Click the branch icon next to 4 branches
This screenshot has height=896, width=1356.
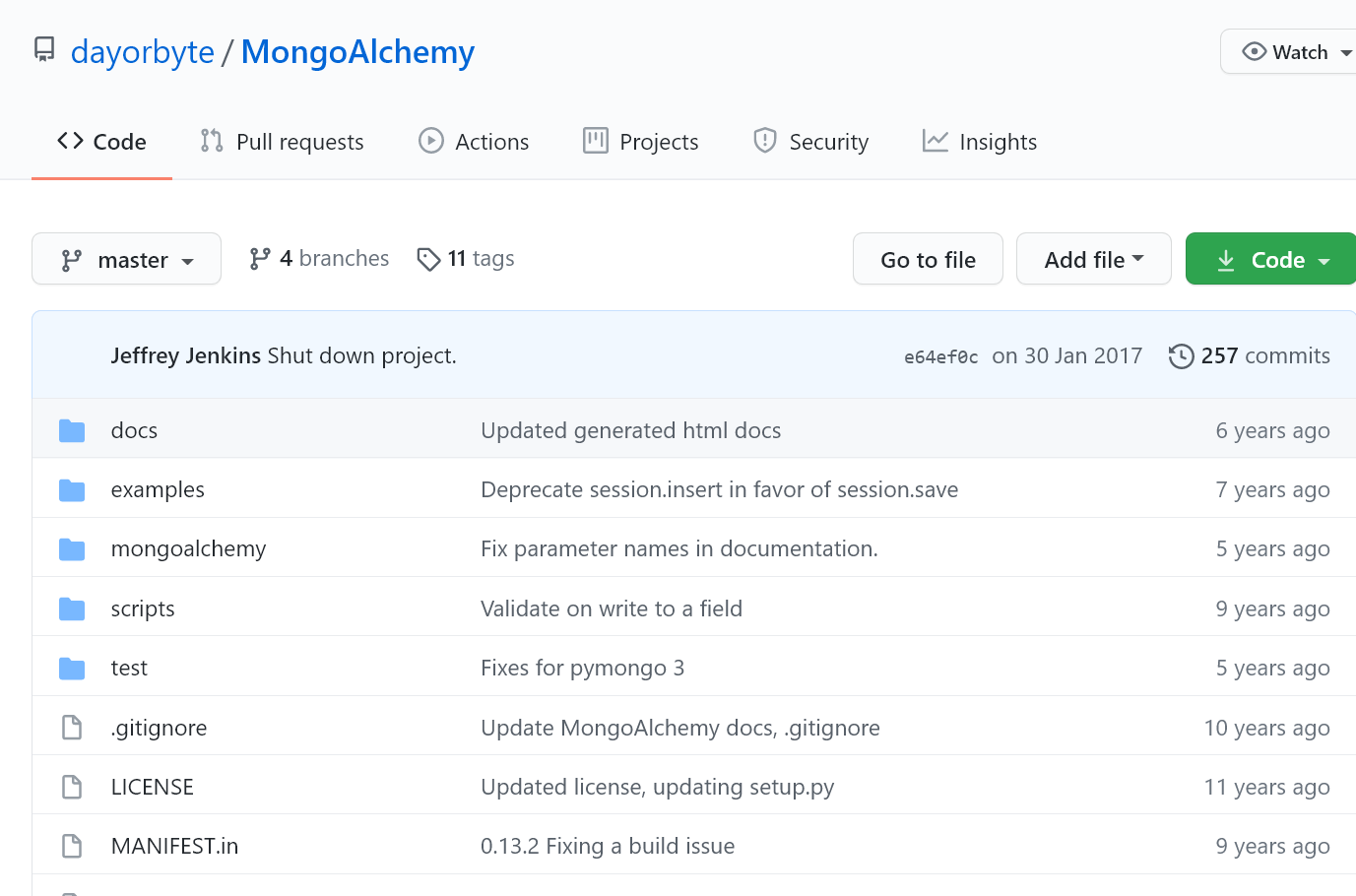[260, 259]
